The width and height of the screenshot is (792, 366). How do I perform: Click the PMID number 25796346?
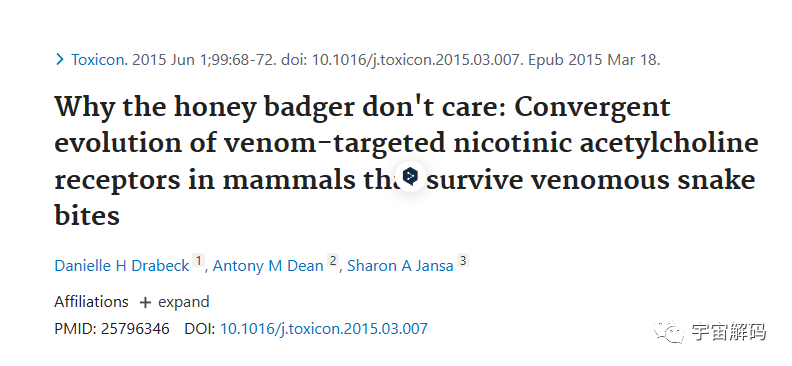135,329
